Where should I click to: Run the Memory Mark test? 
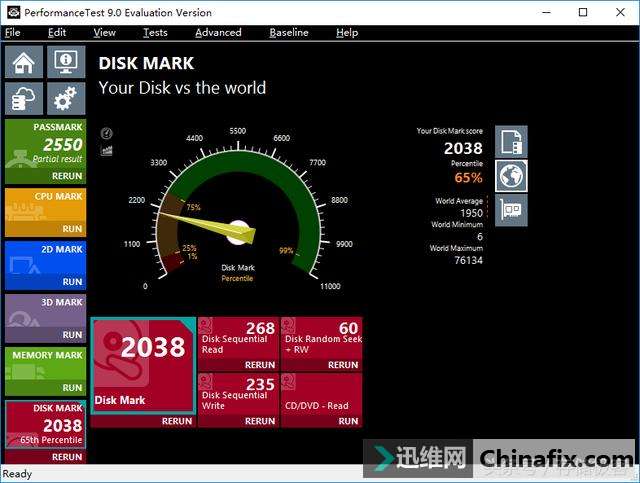pos(72,388)
